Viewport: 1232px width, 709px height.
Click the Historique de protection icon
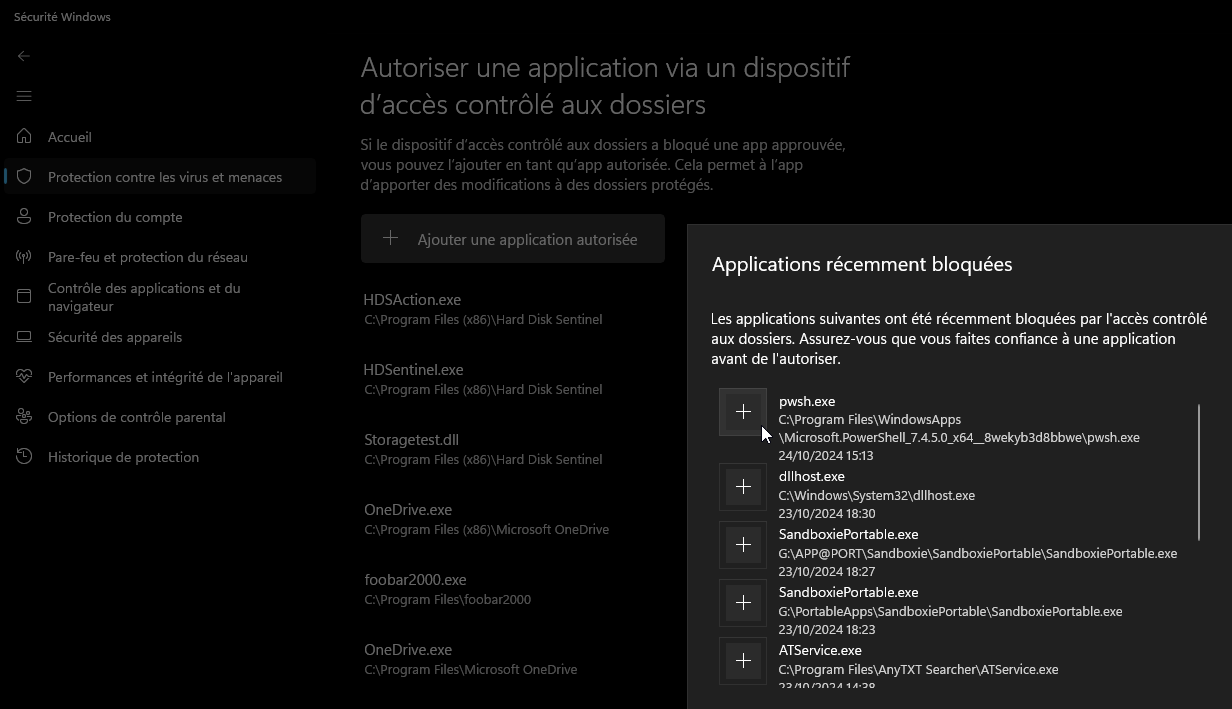click(24, 457)
